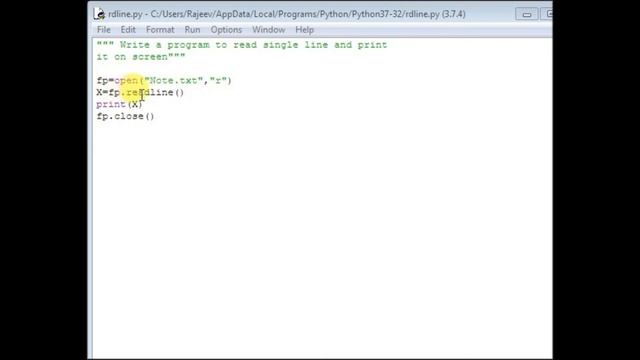Open the File menu

pos(104,30)
